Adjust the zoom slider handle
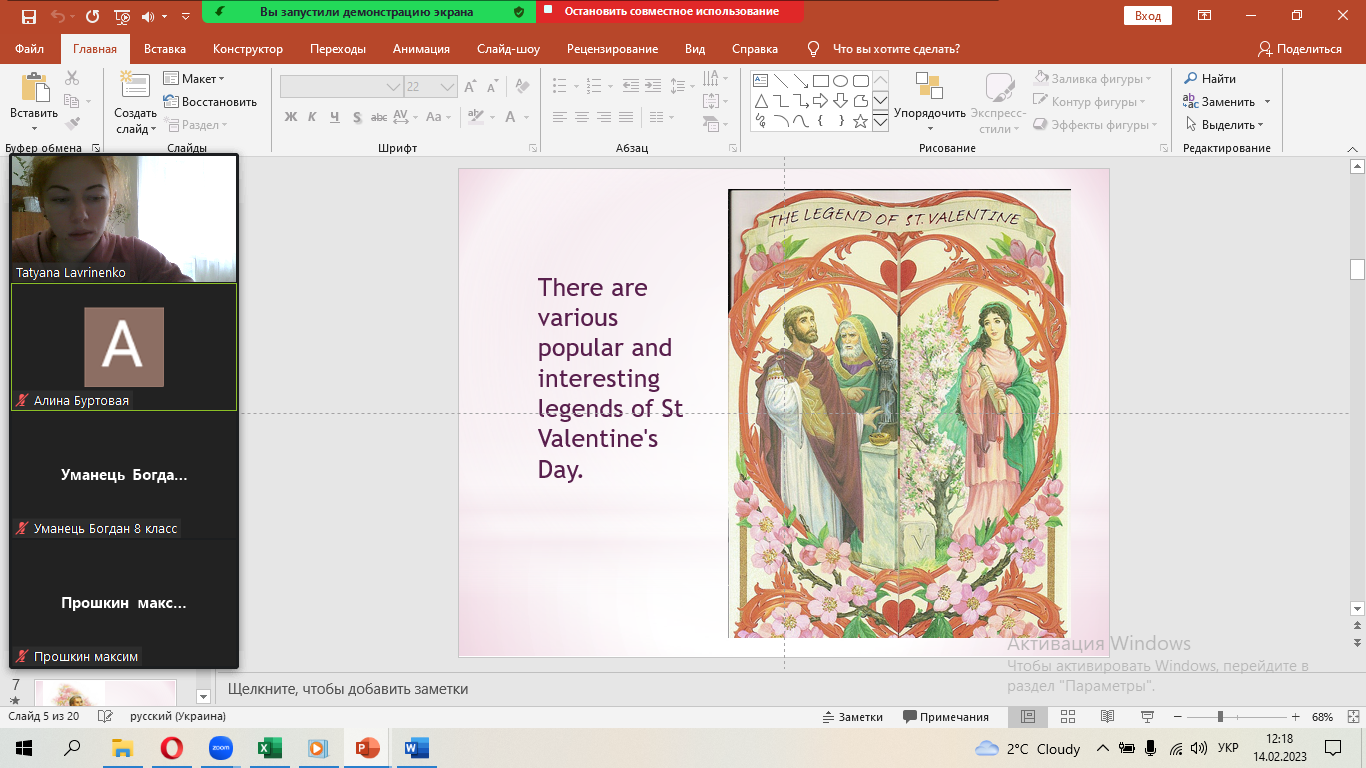The width and height of the screenshot is (1366, 768). tap(1220, 717)
